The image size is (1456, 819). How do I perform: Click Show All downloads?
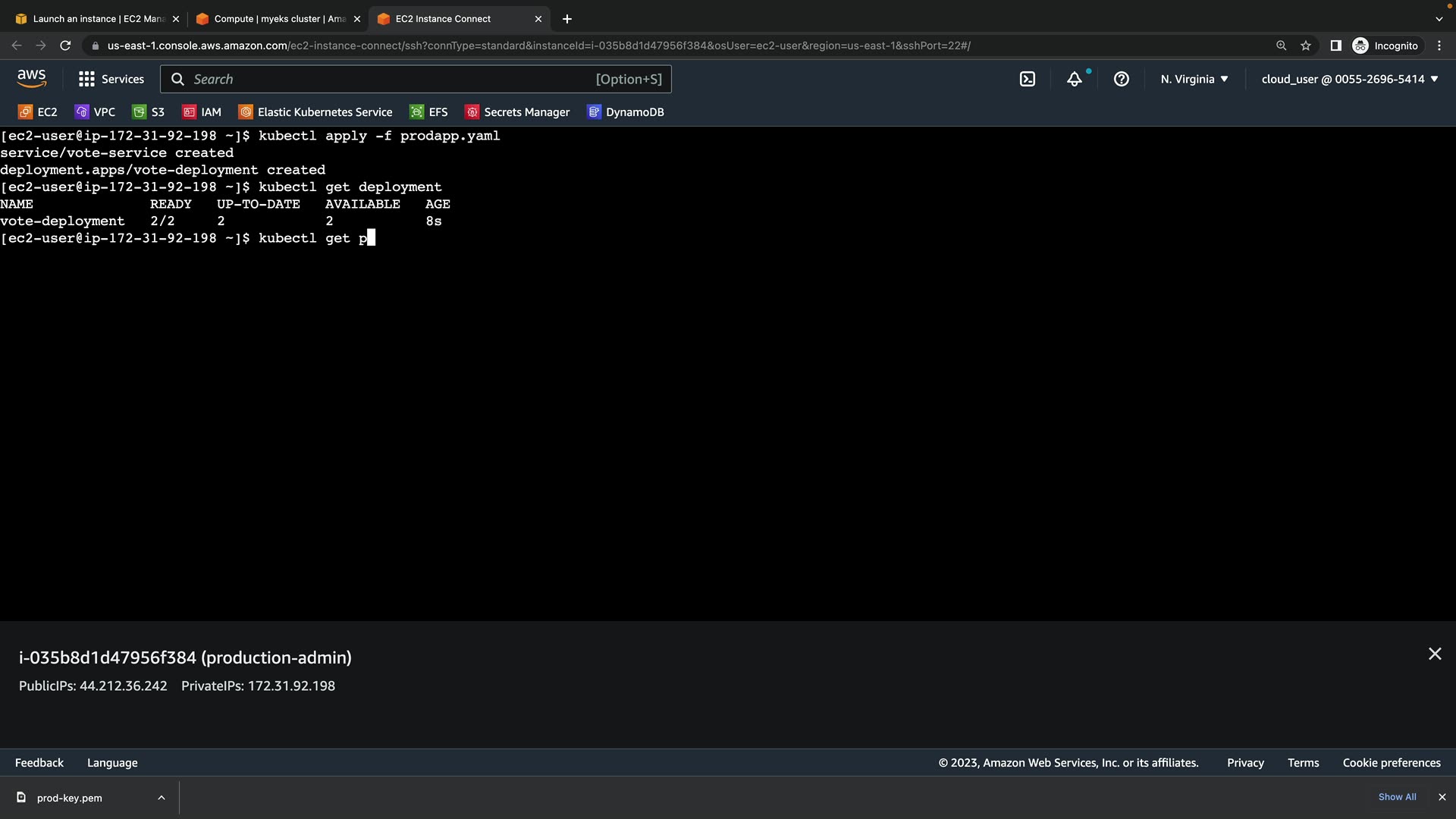click(x=1397, y=797)
